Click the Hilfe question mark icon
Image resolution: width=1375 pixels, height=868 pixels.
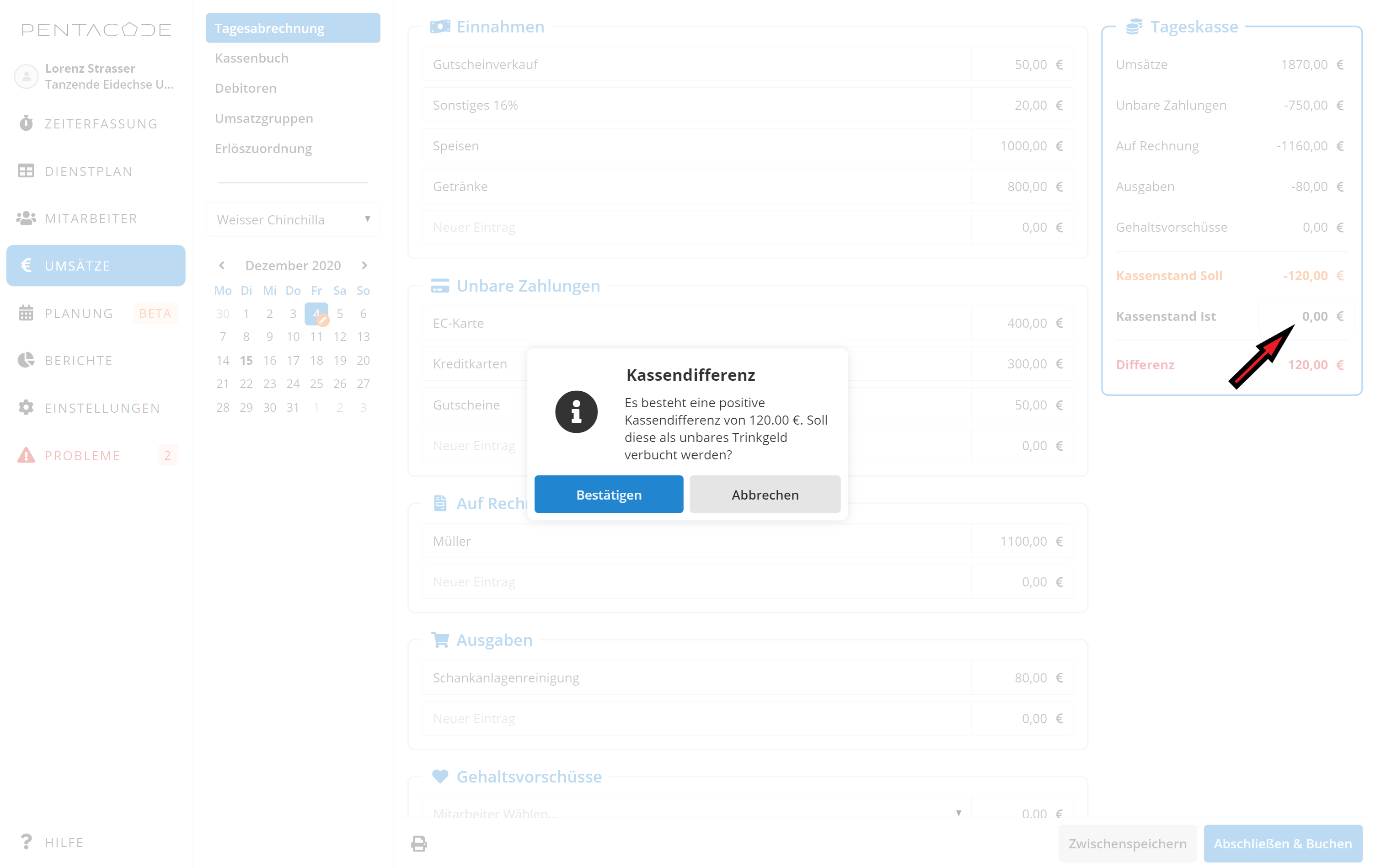coord(26,841)
